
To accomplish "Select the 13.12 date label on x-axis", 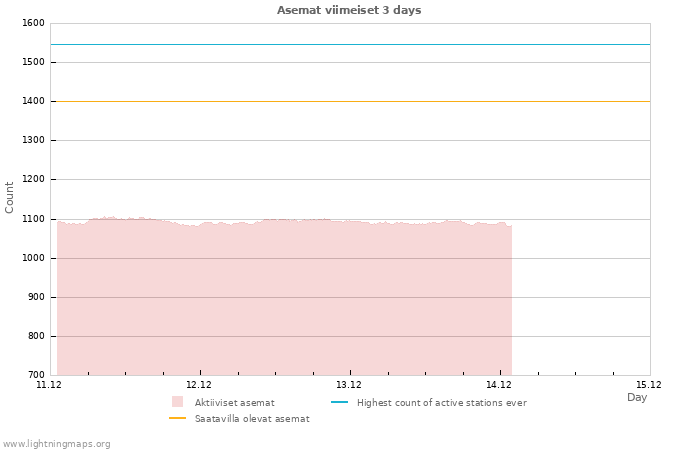I will (349, 384).
